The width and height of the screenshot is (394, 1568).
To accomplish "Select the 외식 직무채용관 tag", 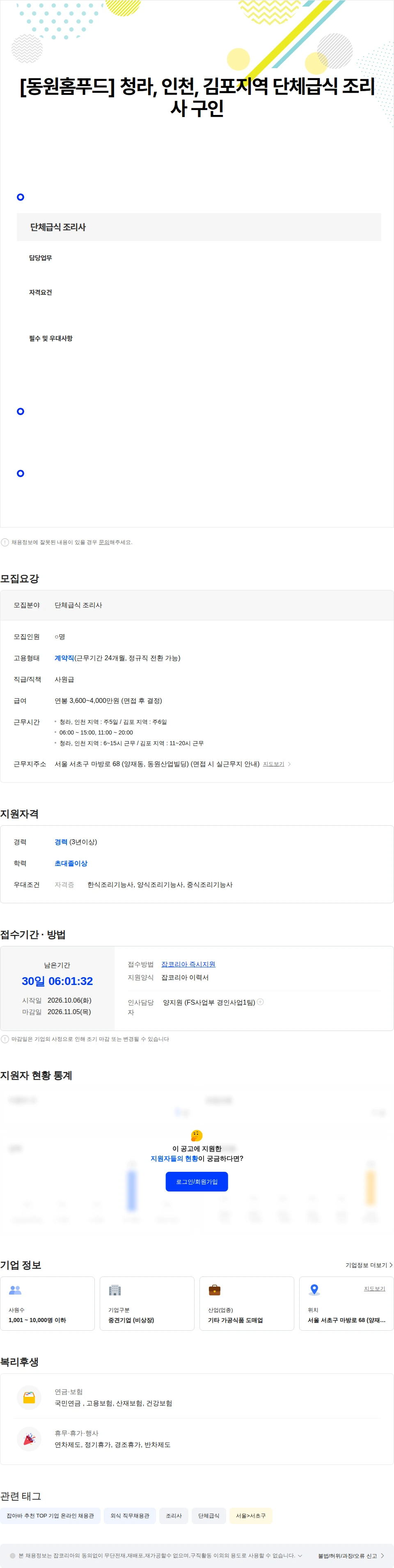I will click(130, 1516).
